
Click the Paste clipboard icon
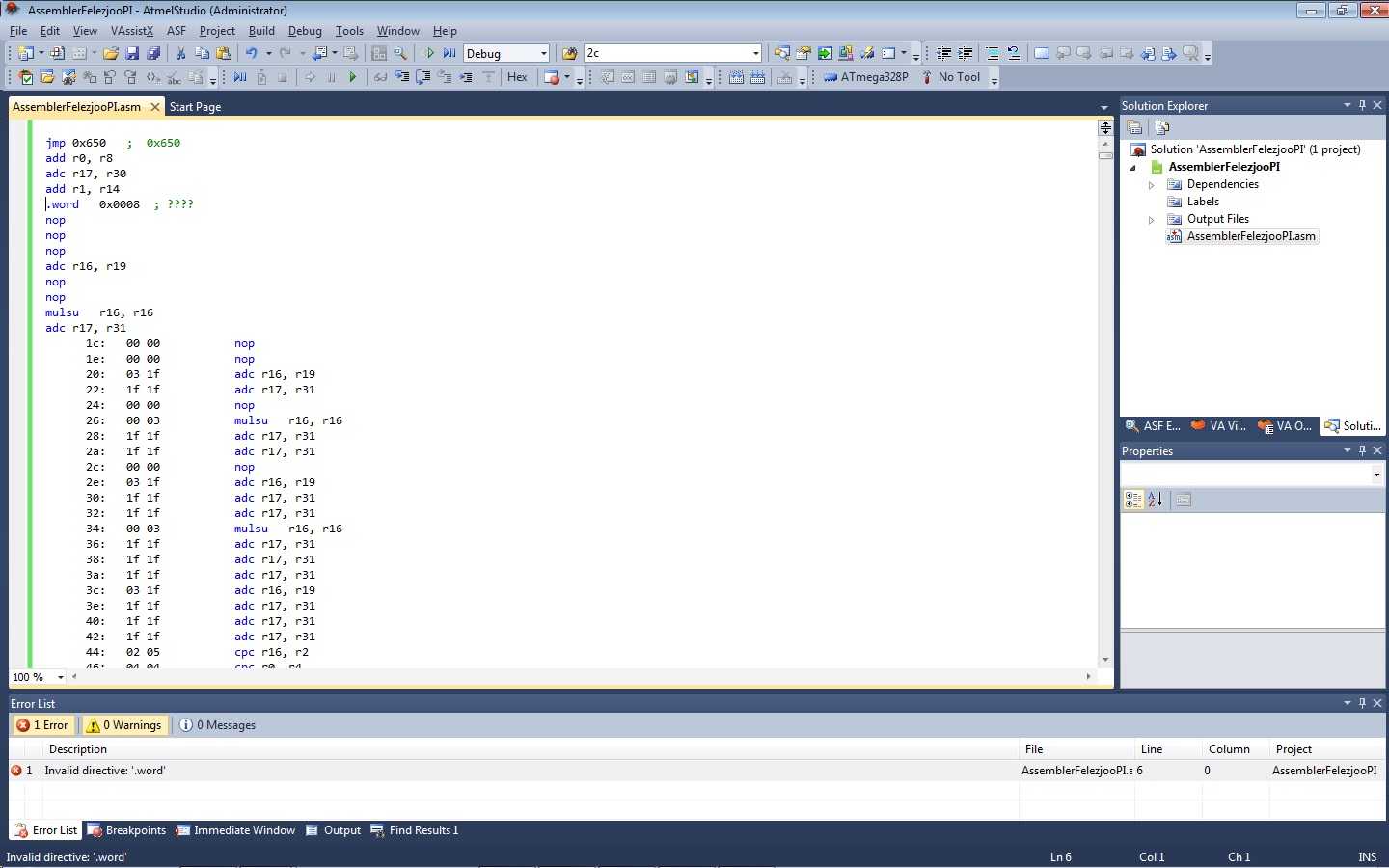(224, 54)
